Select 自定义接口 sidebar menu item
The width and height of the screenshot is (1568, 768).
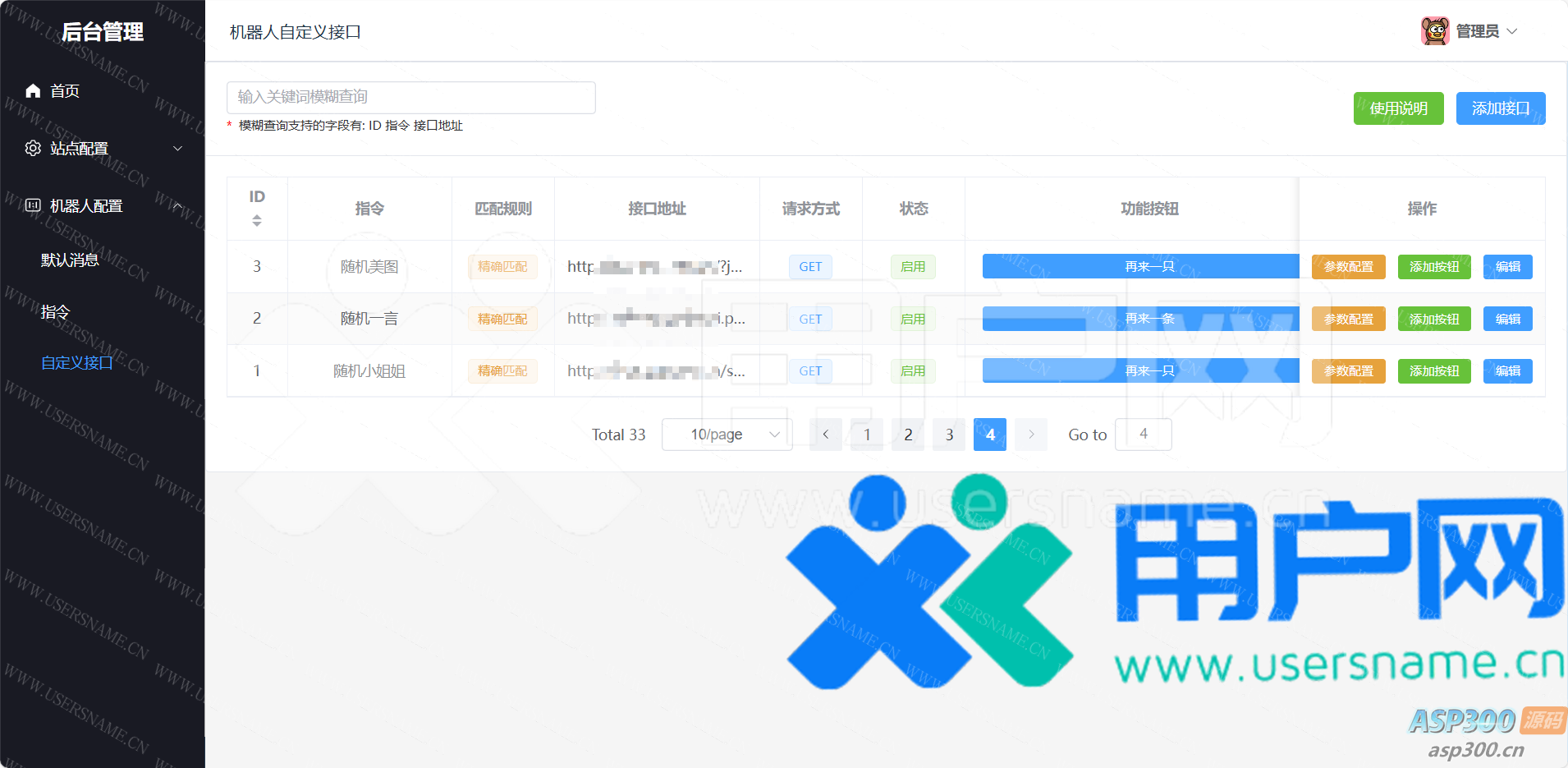pyautogui.click(x=76, y=363)
